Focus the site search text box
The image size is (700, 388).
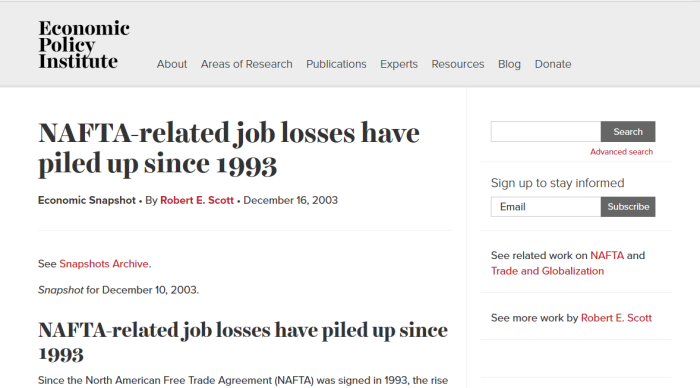[546, 132]
